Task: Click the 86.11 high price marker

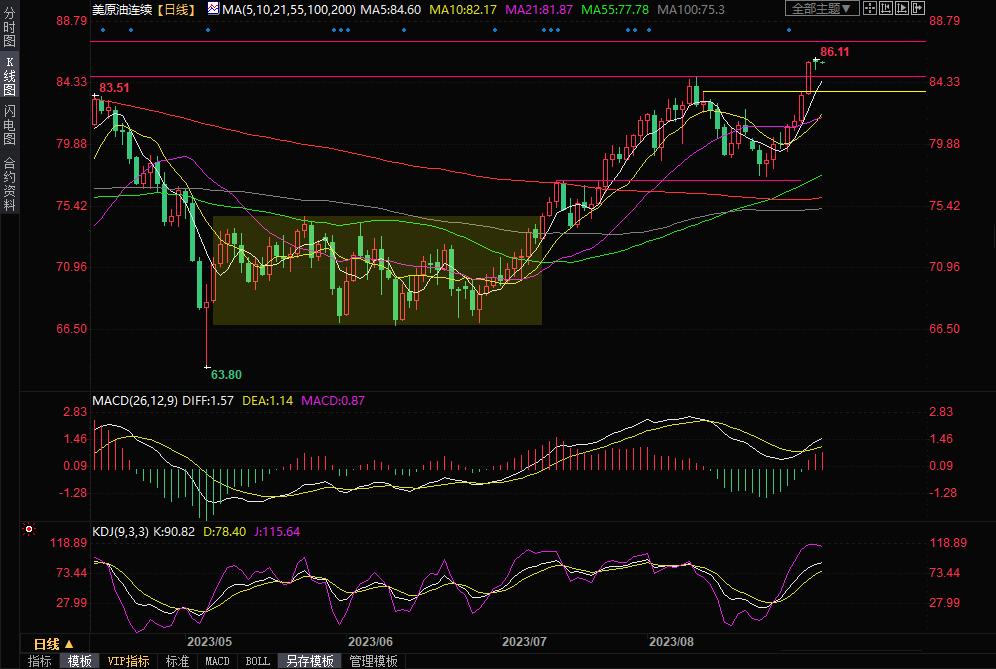Action: 835,51
